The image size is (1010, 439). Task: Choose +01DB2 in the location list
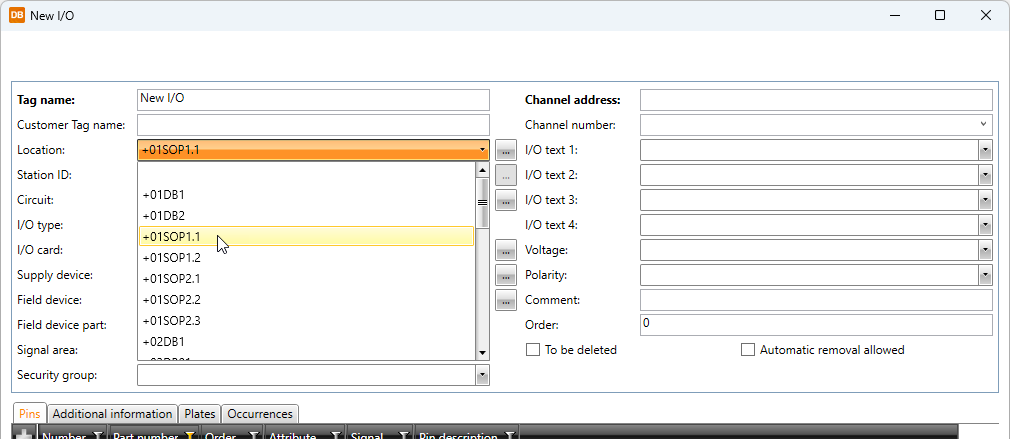(x=163, y=216)
